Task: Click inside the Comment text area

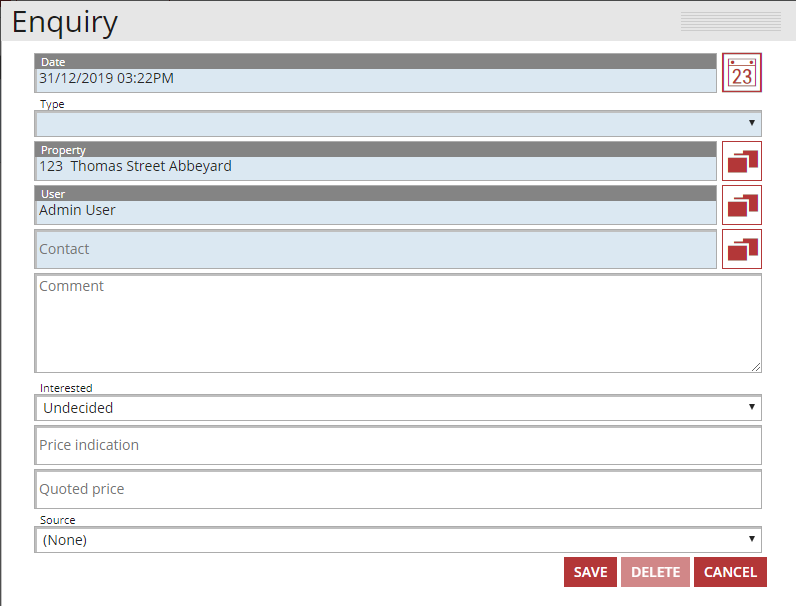Action: pyautogui.click(x=398, y=323)
